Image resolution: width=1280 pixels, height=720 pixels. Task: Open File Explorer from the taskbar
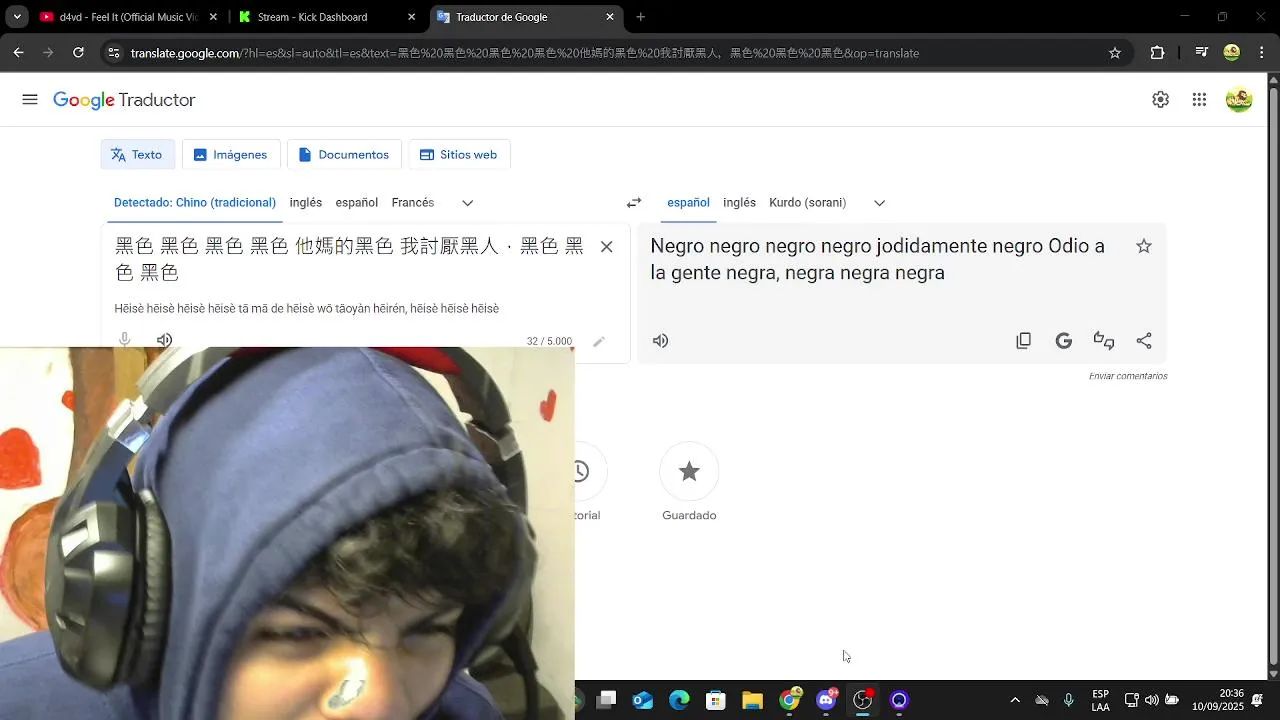(752, 701)
